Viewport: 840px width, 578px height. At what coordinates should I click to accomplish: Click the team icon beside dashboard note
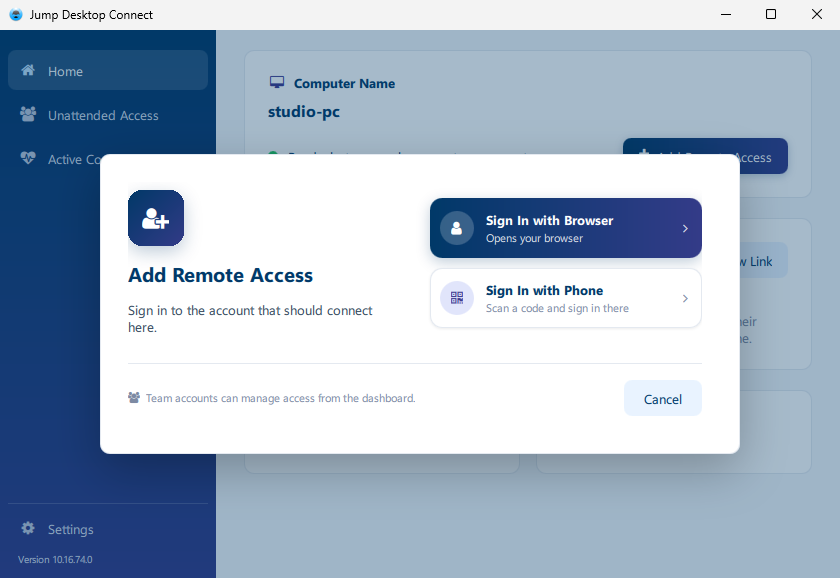[134, 397]
